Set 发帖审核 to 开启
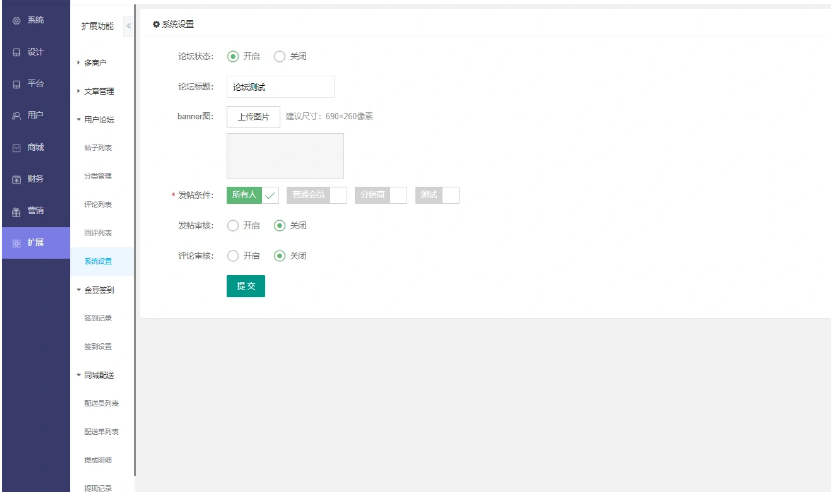This screenshot has height=492, width=831. 233,225
